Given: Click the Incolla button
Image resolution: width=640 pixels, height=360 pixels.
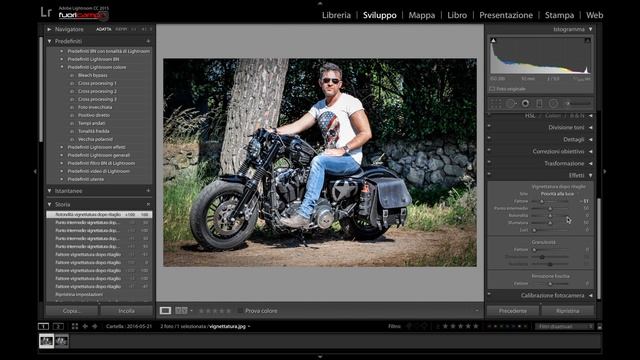Looking at the screenshot, I should coord(127,311).
